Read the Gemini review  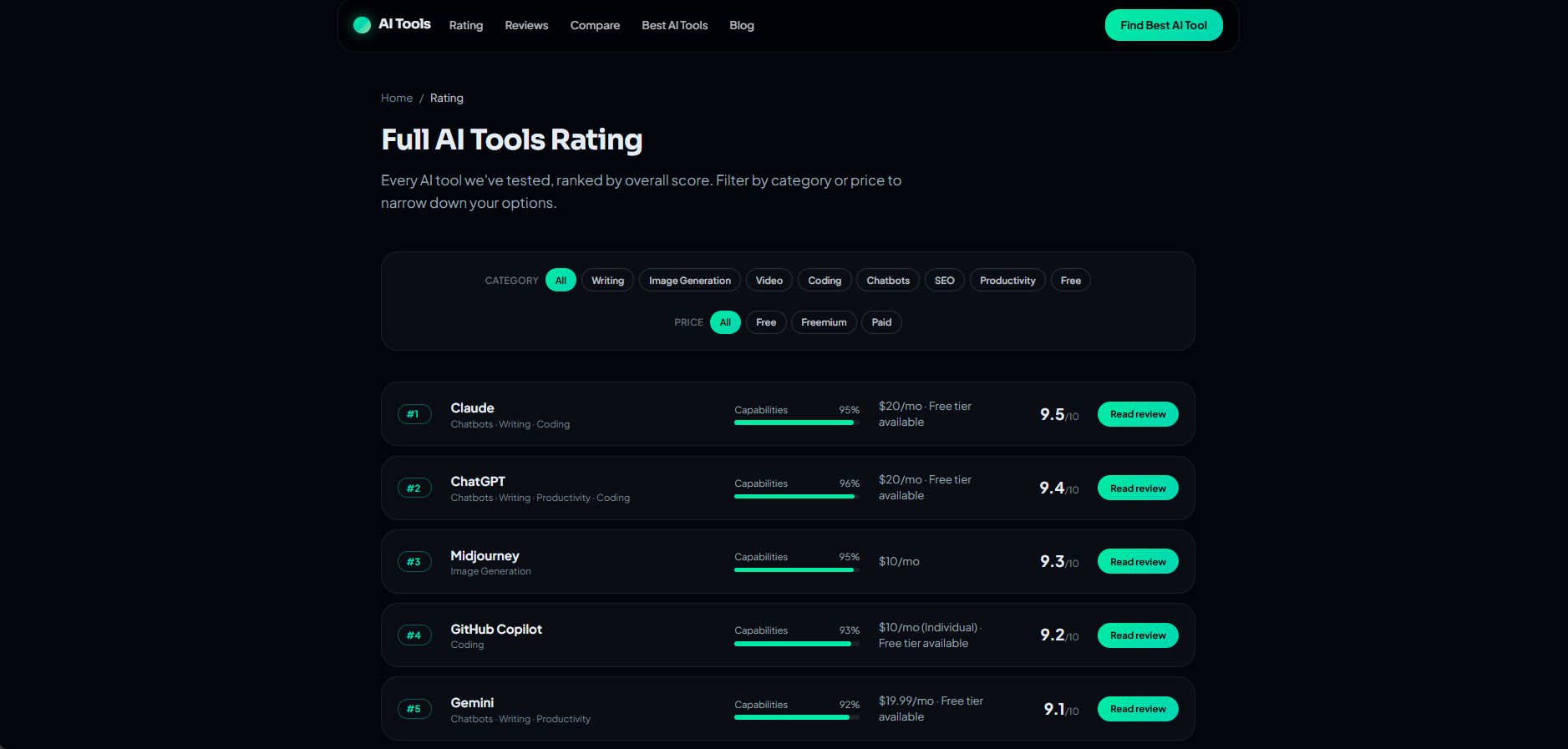(1138, 709)
